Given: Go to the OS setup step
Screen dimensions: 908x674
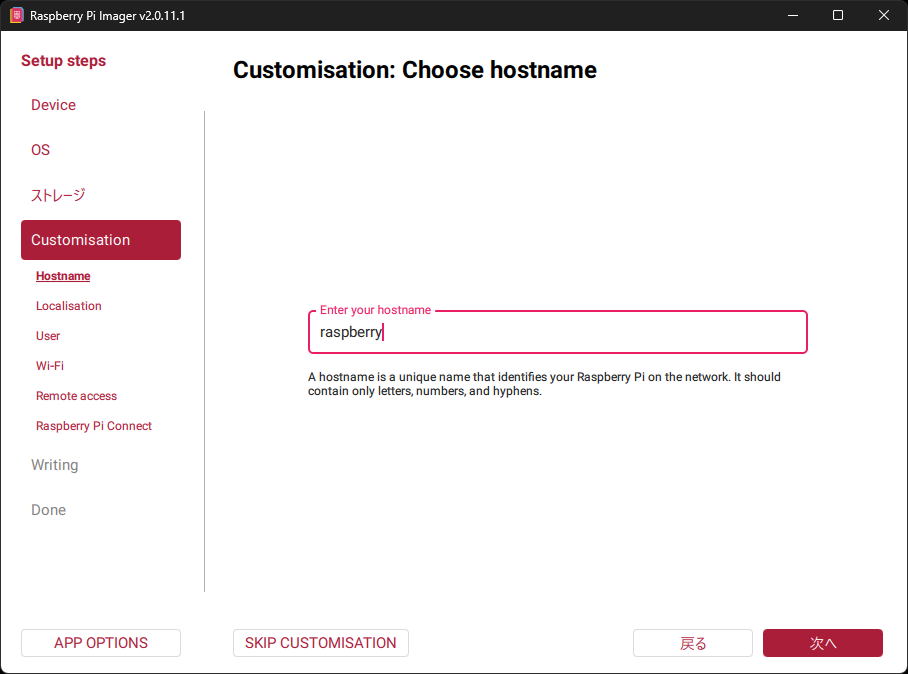Looking at the screenshot, I should [x=41, y=150].
